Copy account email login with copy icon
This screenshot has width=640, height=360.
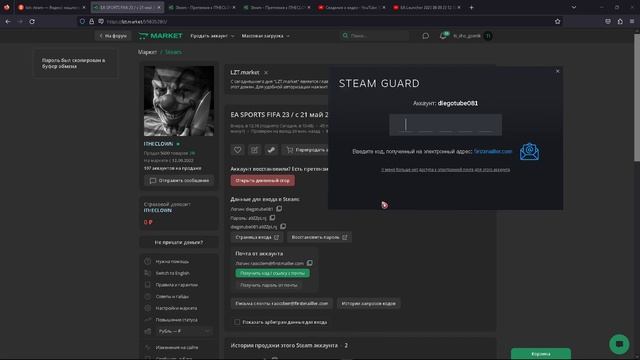click(x=310, y=263)
